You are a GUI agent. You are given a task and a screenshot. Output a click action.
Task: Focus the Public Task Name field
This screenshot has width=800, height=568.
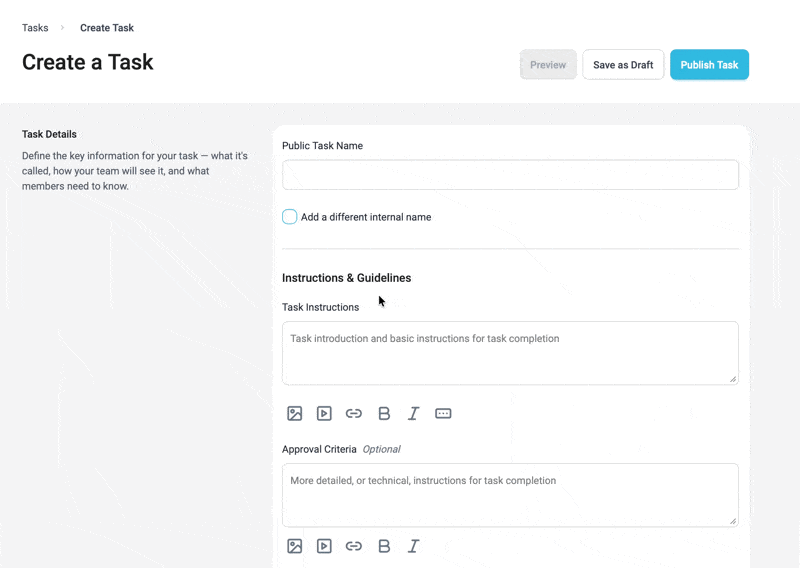pyautogui.click(x=510, y=175)
